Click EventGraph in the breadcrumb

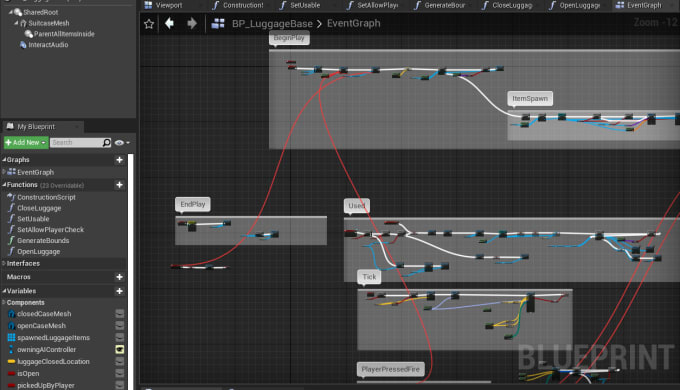(353, 23)
